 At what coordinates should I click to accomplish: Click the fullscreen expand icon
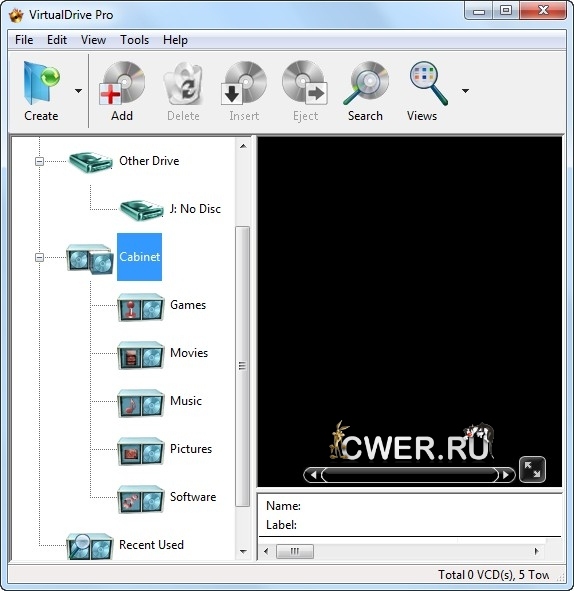(532, 470)
